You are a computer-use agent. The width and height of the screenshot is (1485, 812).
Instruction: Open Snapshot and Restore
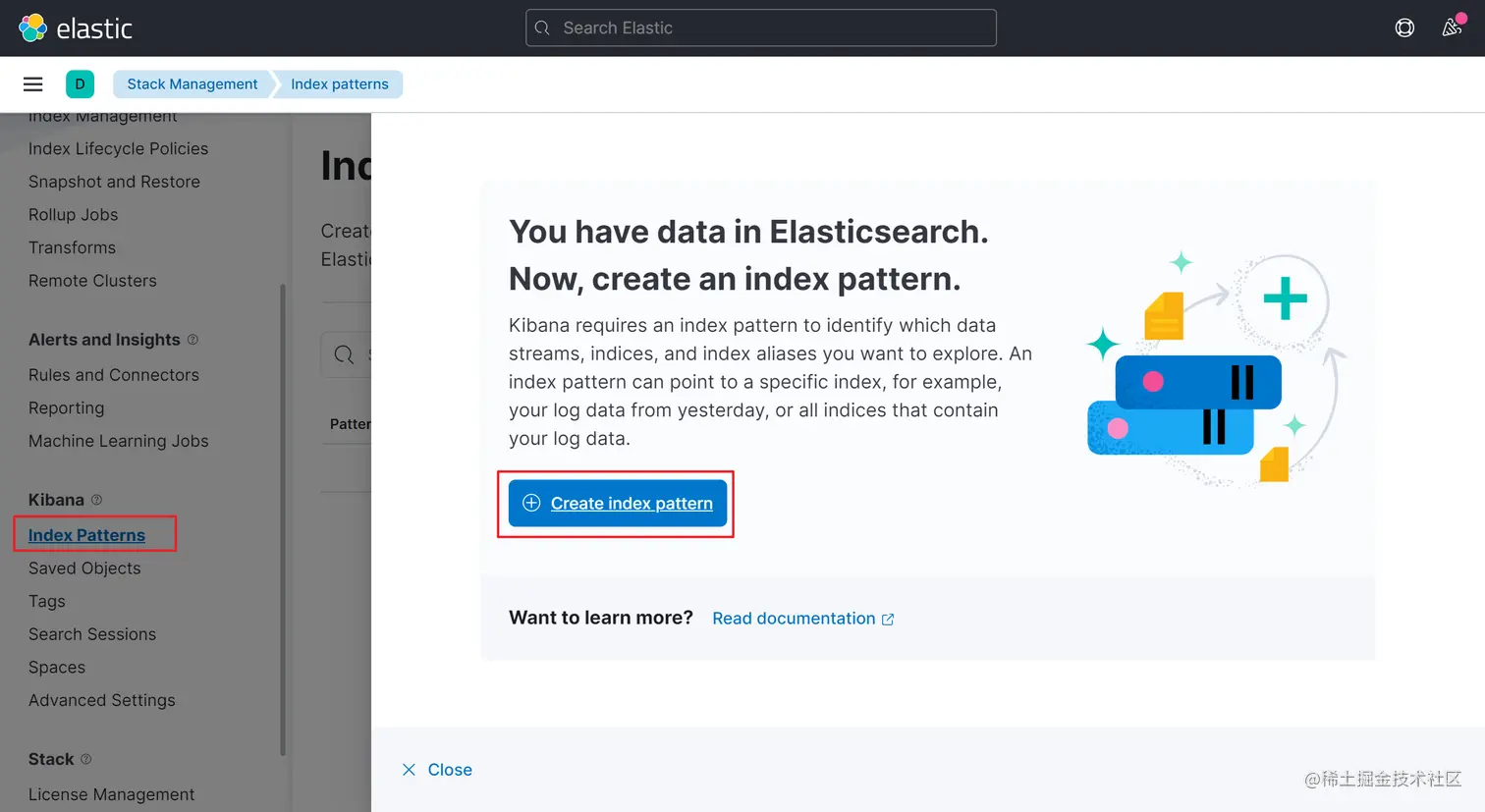click(114, 182)
